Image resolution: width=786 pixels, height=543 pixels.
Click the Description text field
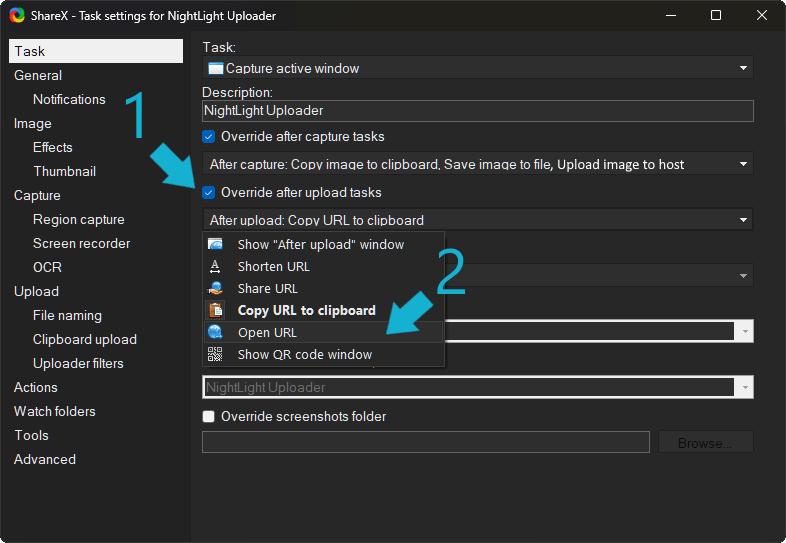coord(477,111)
